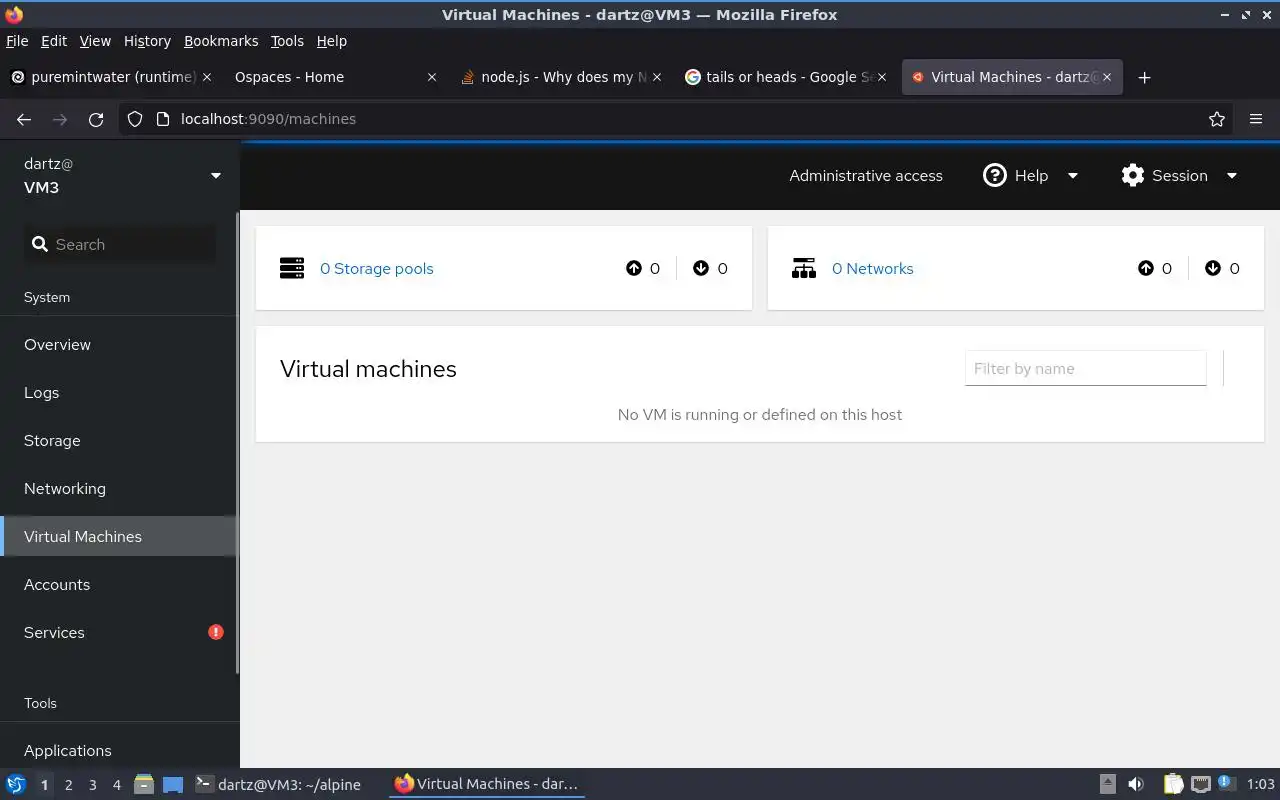Switch to workspace 3
Viewport: 1280px width, 800px height.
[x=92, y=785]
